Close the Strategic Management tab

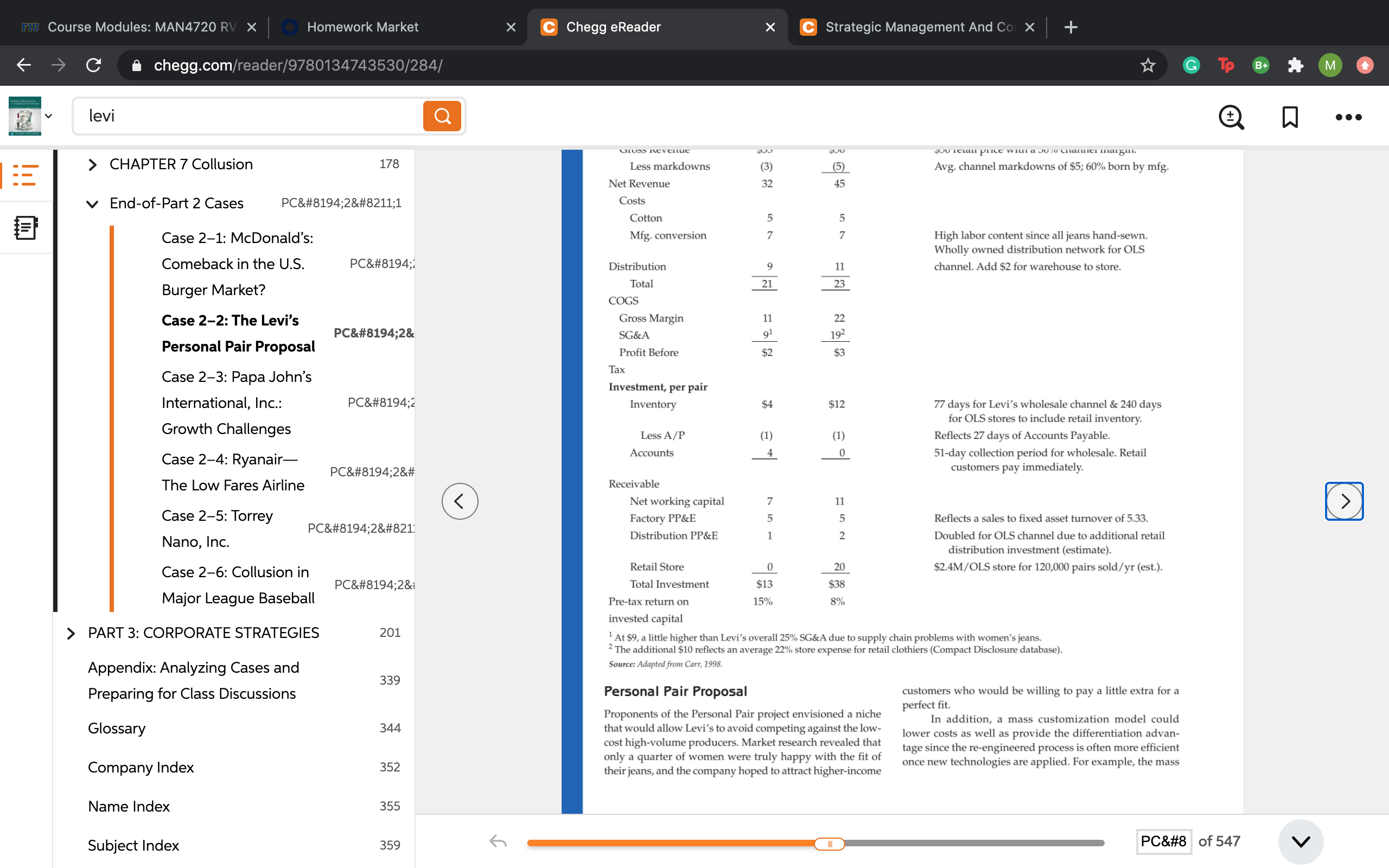[1030, 27]
